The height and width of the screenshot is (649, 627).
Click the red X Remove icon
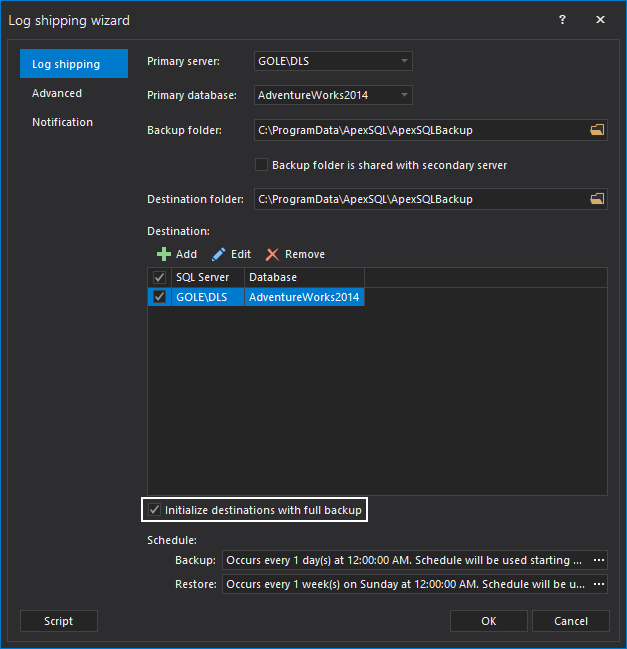tap(272, 254)
